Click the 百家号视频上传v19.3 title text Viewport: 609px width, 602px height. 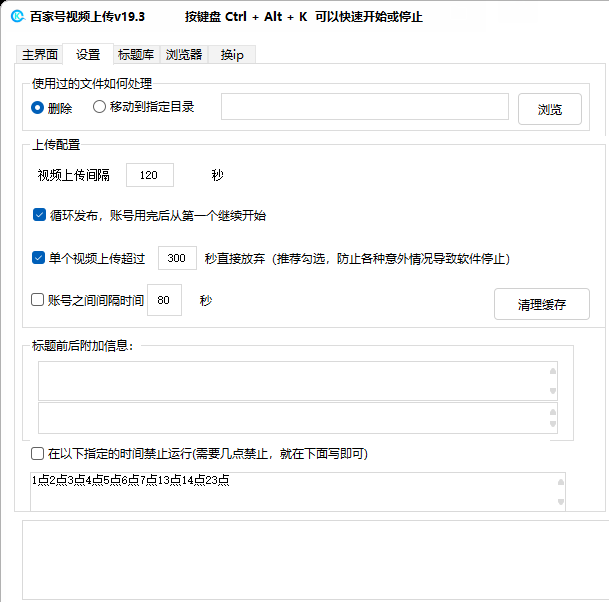click(87, 17)
